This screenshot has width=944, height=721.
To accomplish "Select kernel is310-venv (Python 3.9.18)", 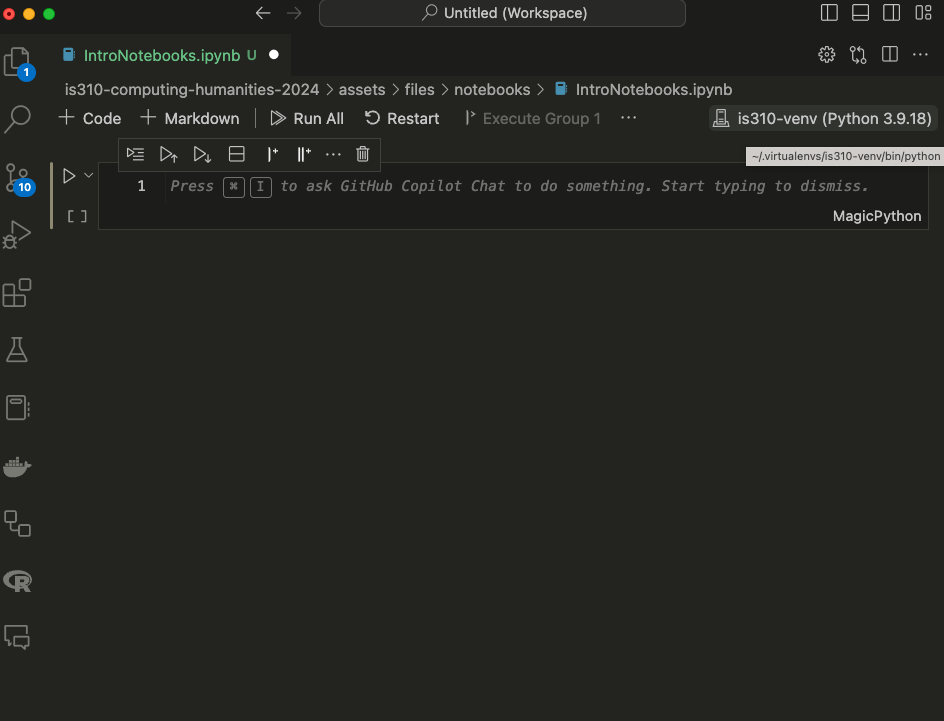I will [823, 118].
